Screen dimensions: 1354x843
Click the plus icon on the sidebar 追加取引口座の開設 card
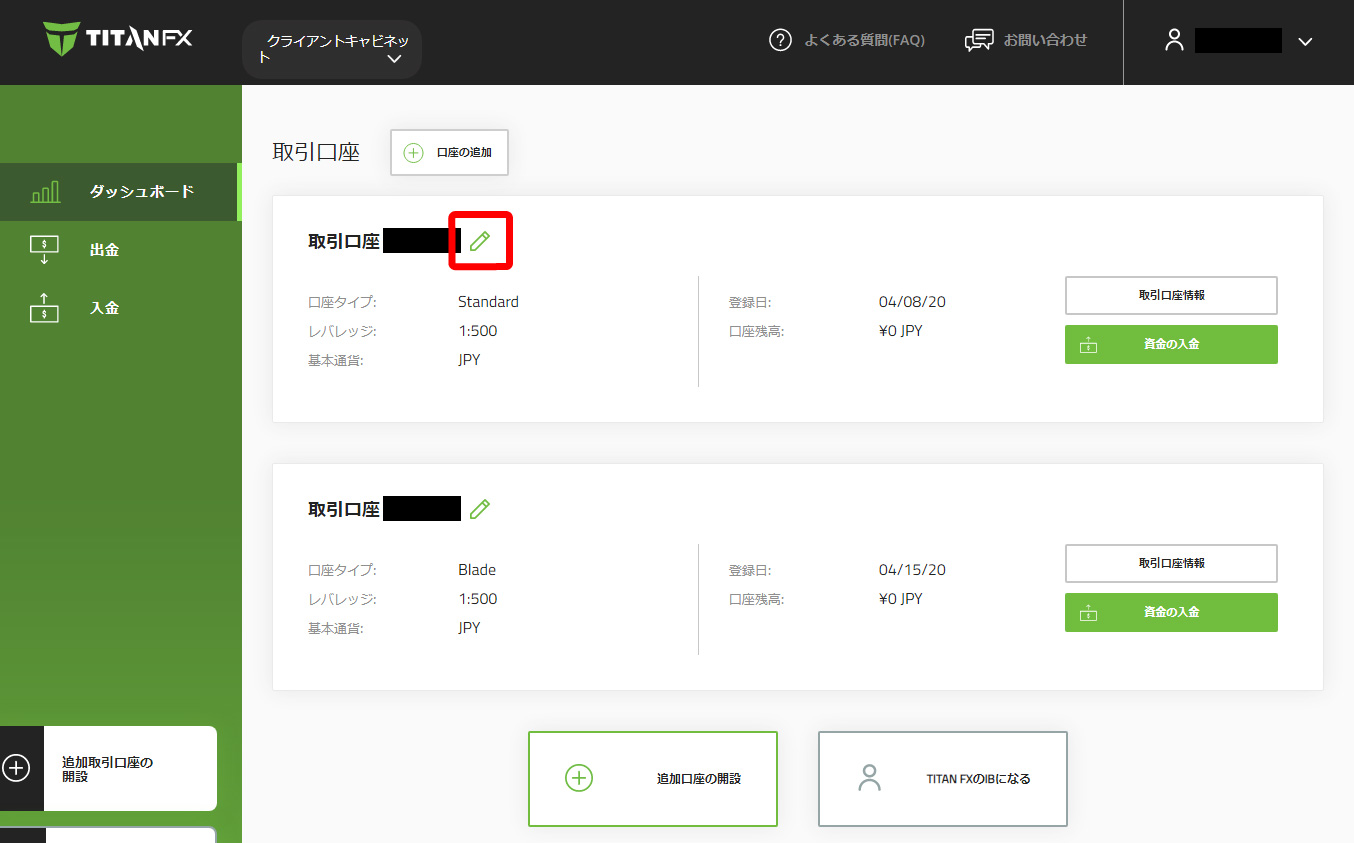[16, 768]
